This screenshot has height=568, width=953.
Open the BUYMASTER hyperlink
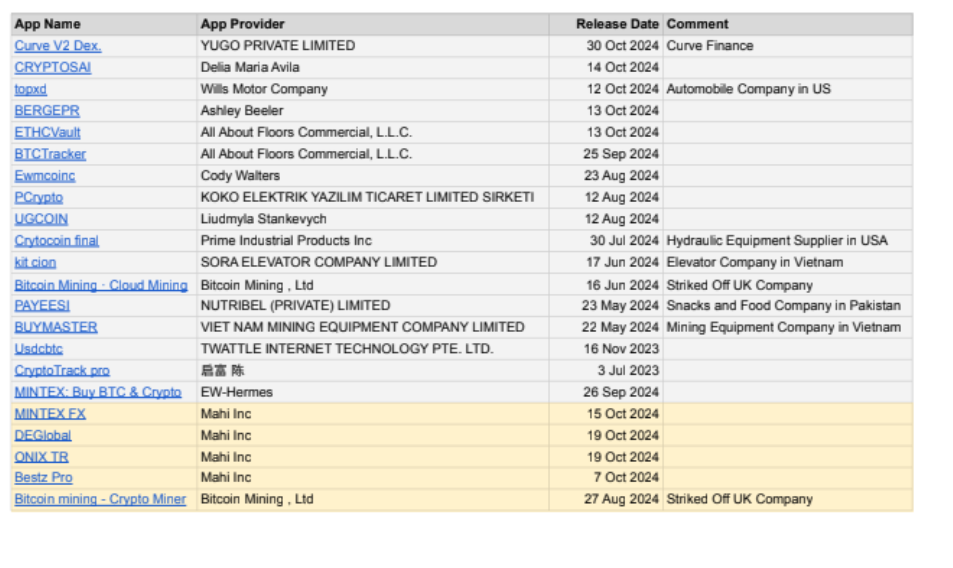[x=56, y=327]
